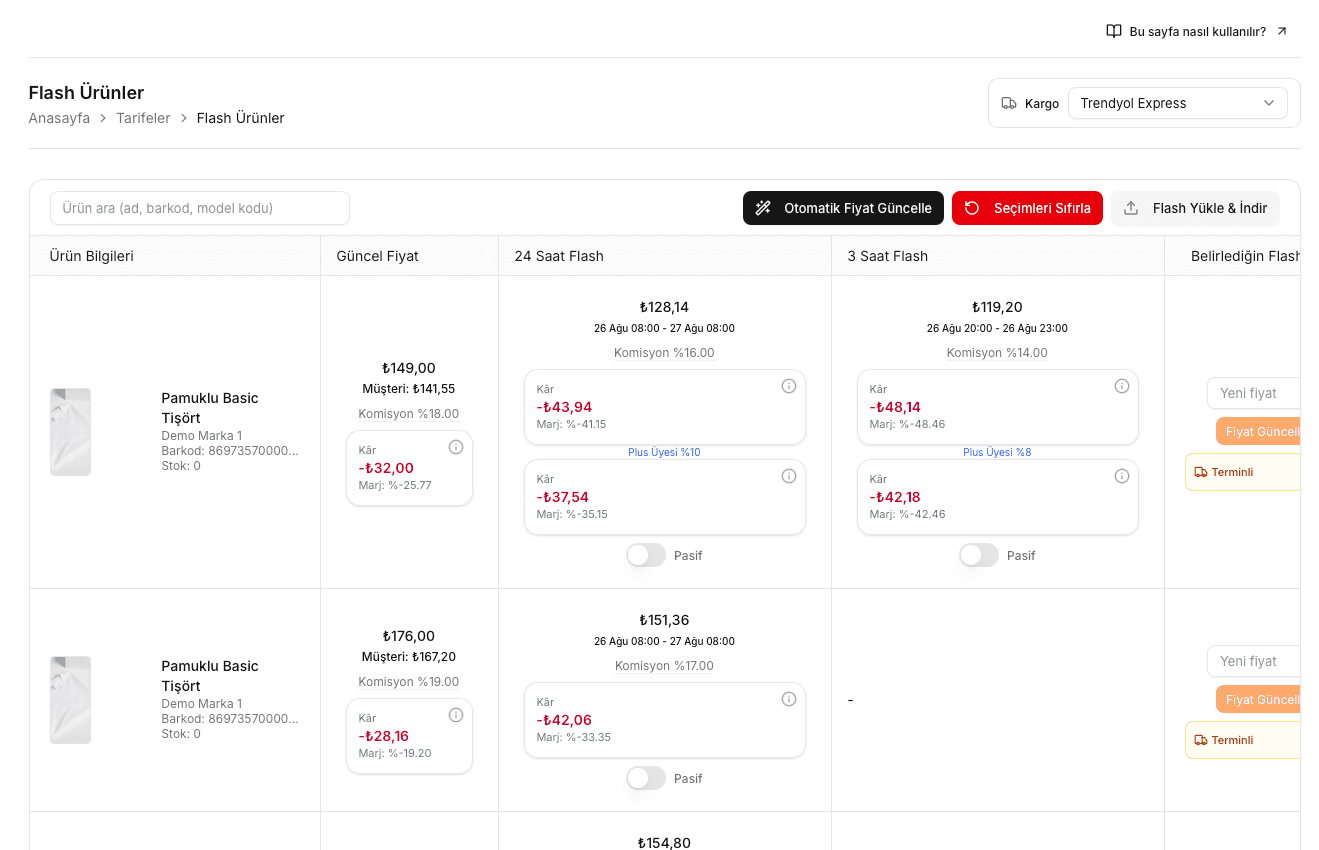This screenshot has width=1319, height=850.
Task: Click 'Plus Üyesi %10' label
Action: (x=664, y=452)
